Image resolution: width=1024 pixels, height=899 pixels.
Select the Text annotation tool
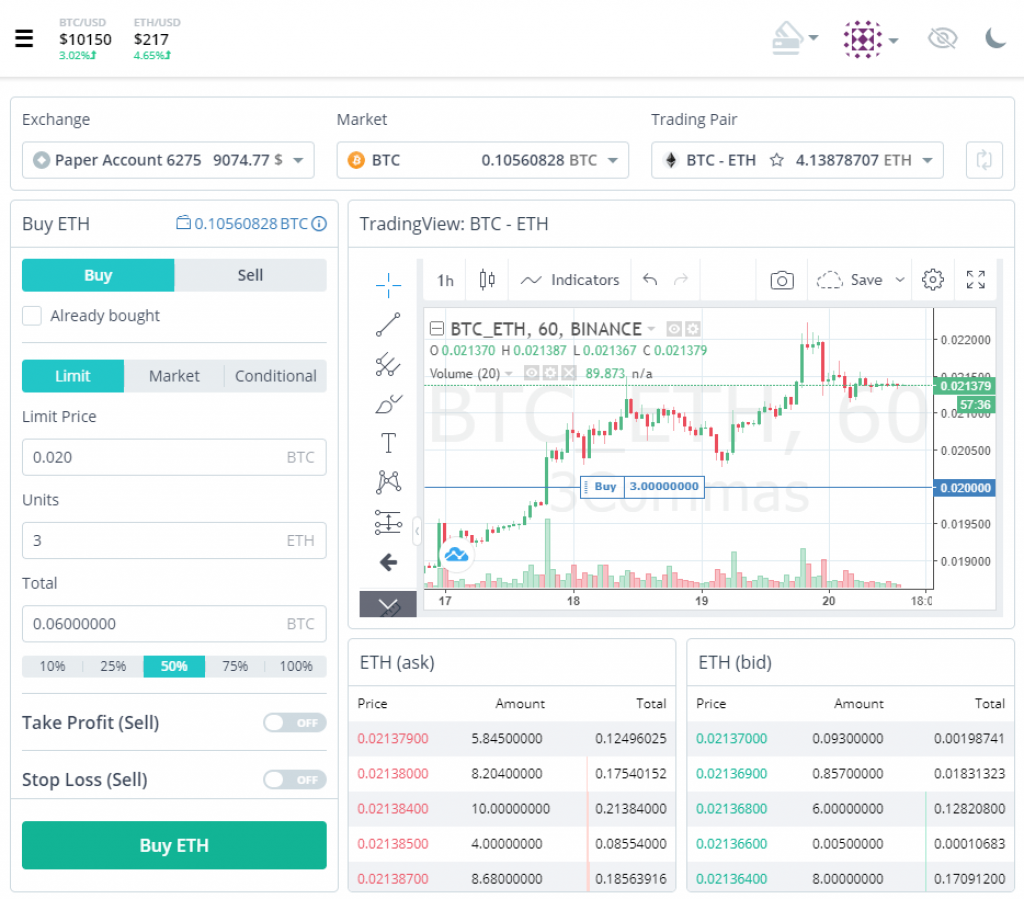click(388, 443)
